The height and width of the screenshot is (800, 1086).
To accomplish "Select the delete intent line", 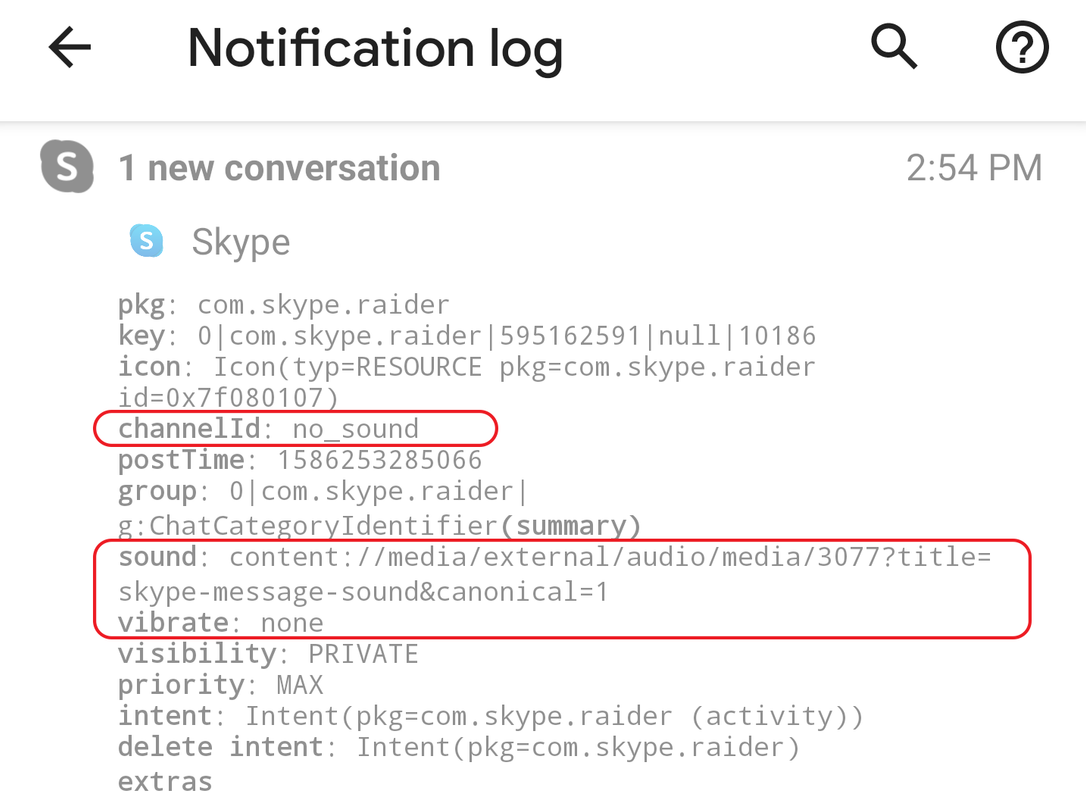I will tap(459, 747).
